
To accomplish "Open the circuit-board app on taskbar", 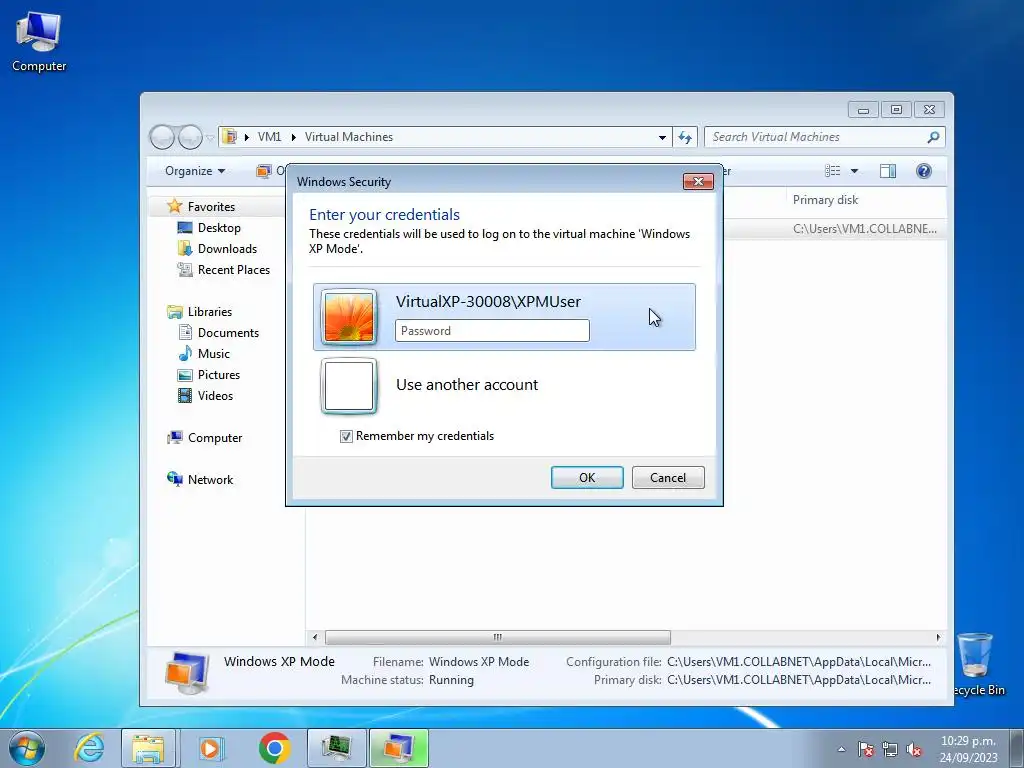I will click(x=337, y=748).
